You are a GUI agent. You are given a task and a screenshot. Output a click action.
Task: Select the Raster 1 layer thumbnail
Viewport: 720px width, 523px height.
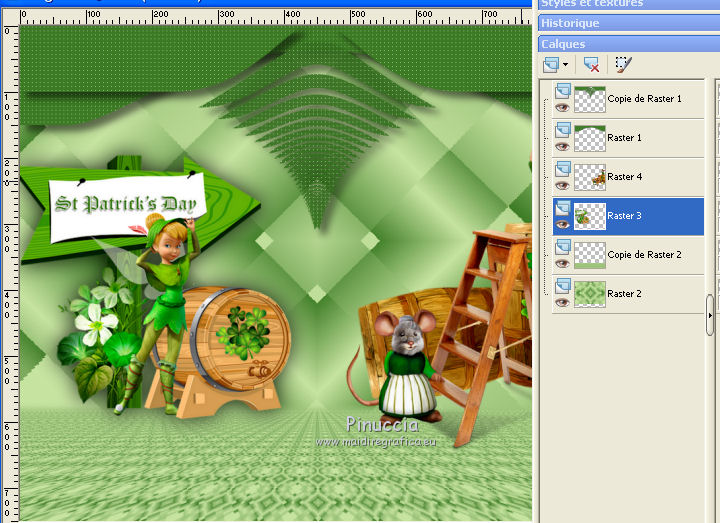tap(590, 138)
